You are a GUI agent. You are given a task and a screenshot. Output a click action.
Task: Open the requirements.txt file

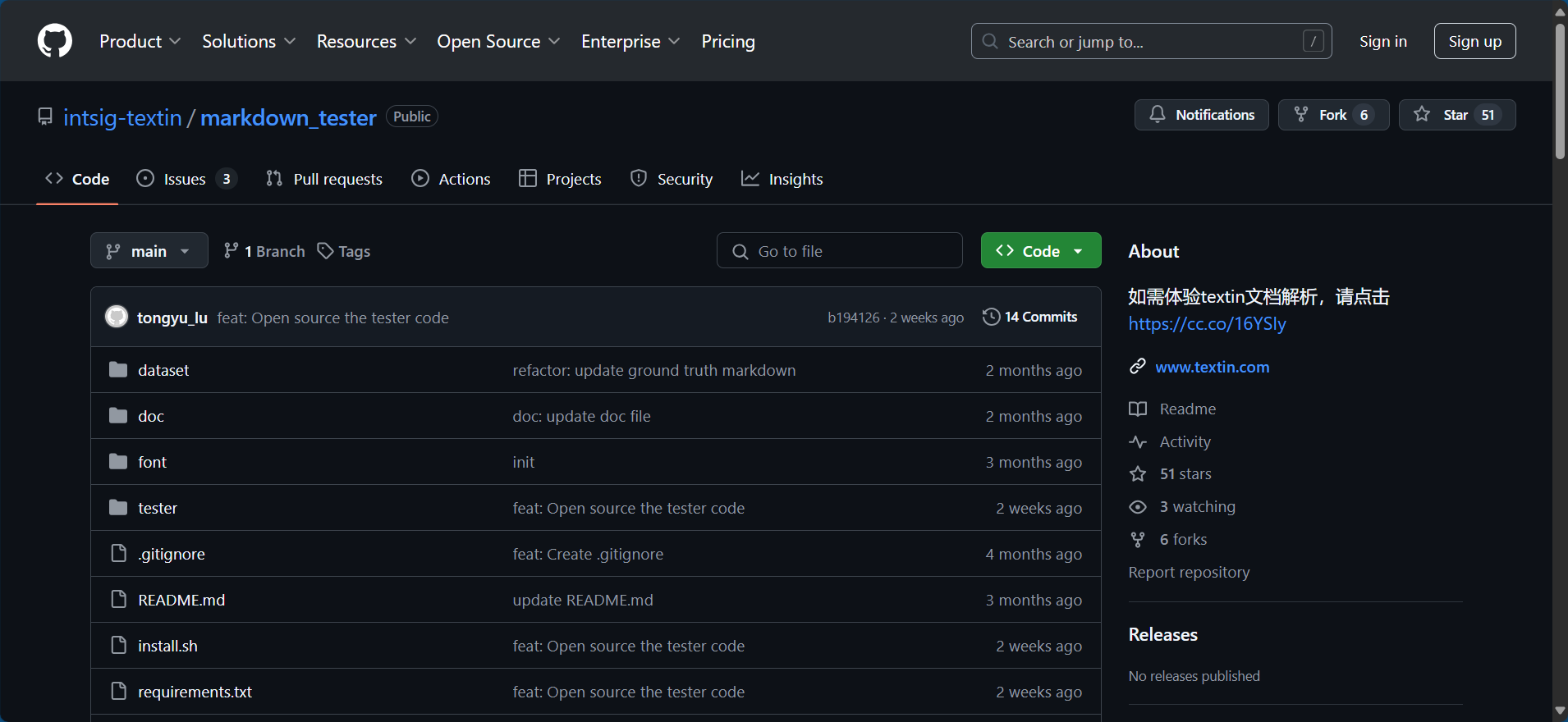point(195,692)
